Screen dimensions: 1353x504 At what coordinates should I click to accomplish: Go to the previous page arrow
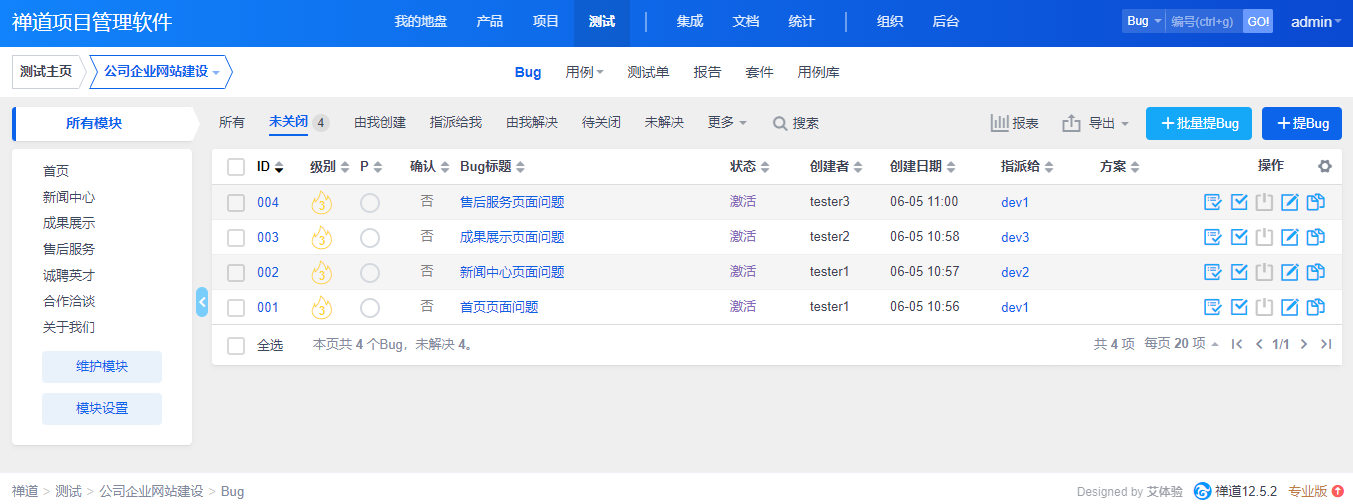pos(1259,344)
